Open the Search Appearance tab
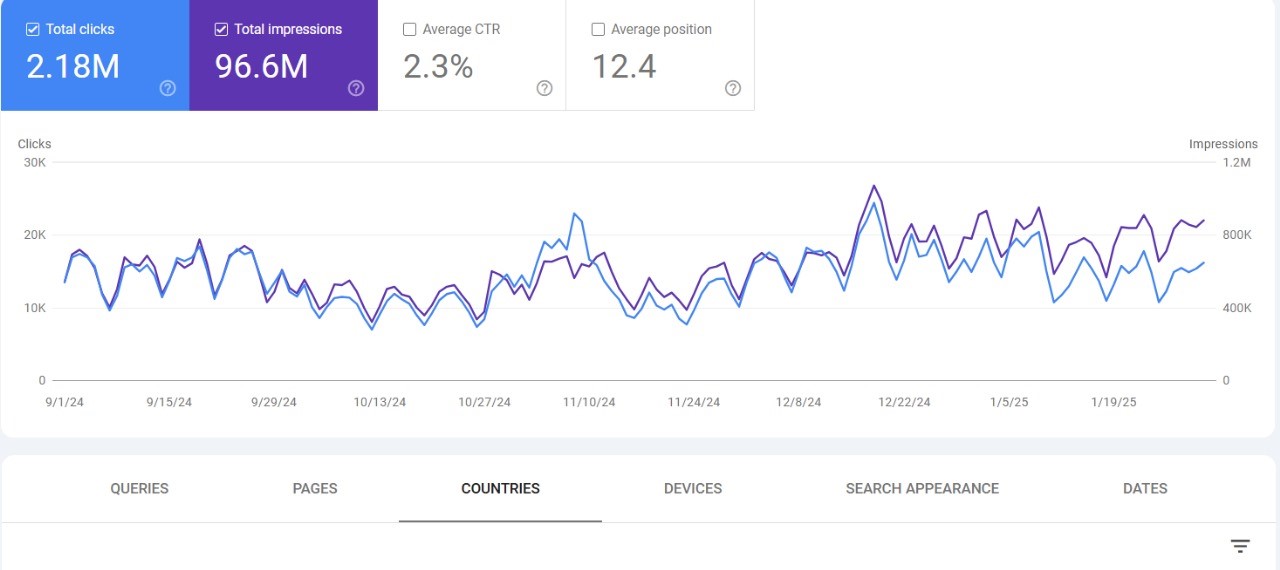 click(922, 489)
